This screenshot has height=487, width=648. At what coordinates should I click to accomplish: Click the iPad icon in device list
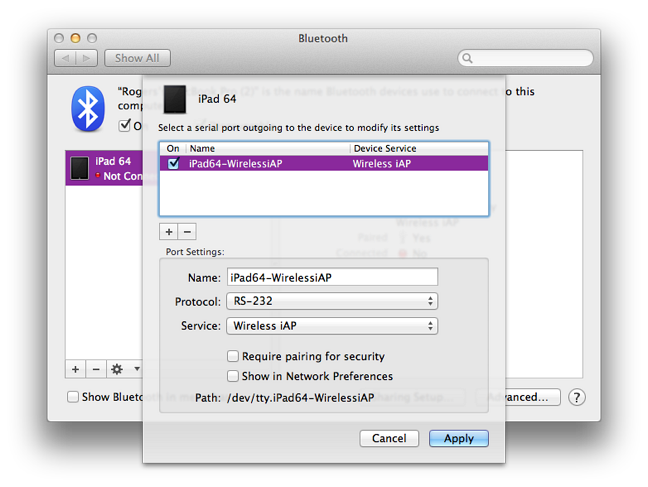pos(79,168)
